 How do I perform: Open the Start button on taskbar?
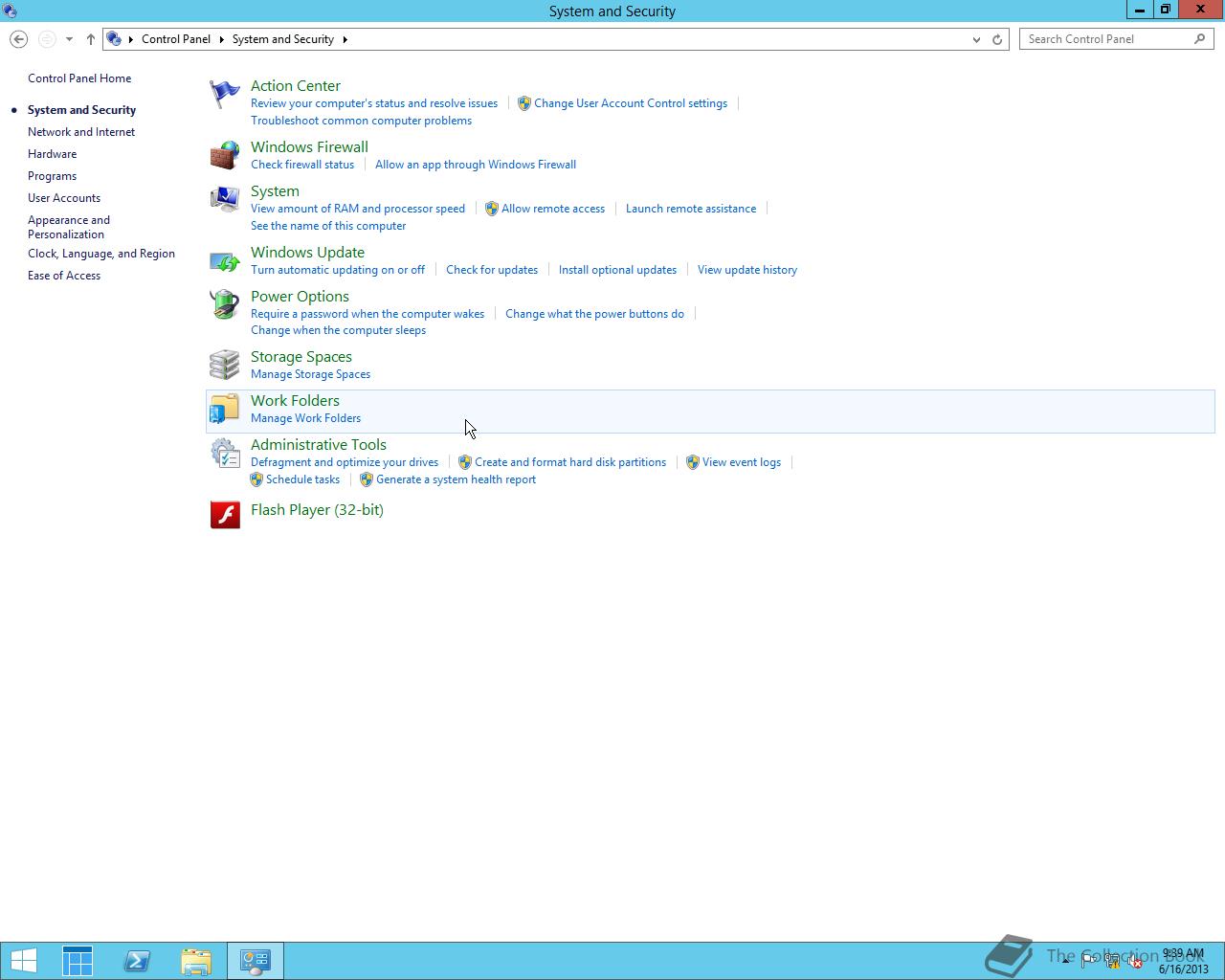pyautogui.click(x=24, y=961)
